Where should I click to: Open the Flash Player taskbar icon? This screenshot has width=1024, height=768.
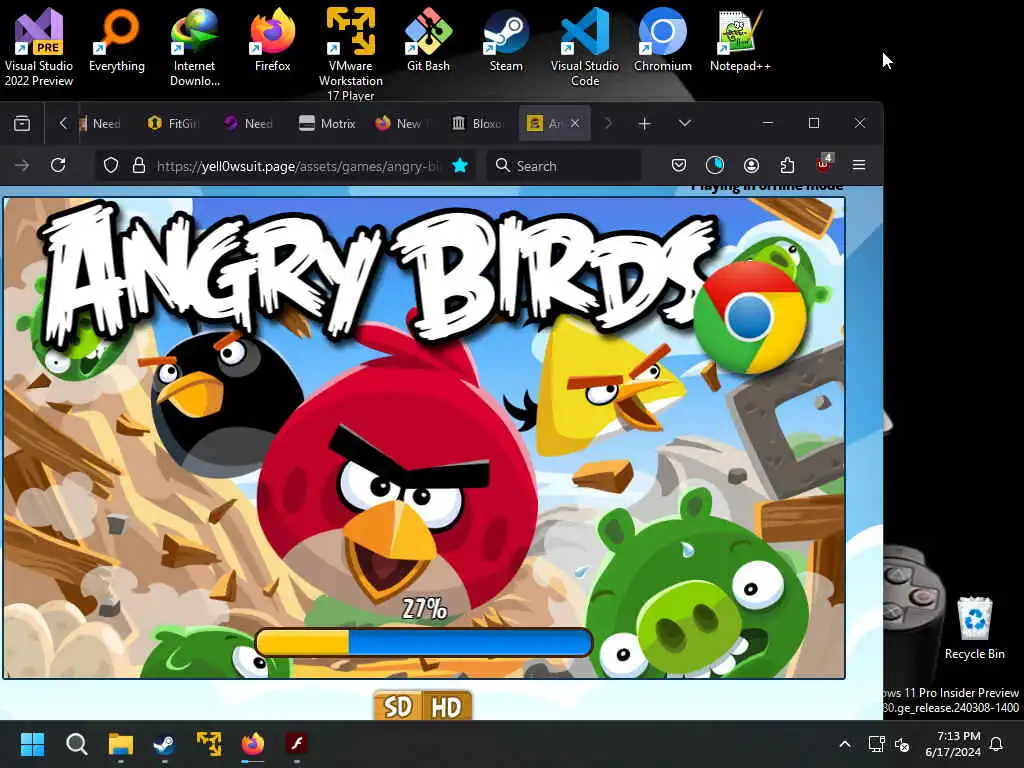(296, 744)
